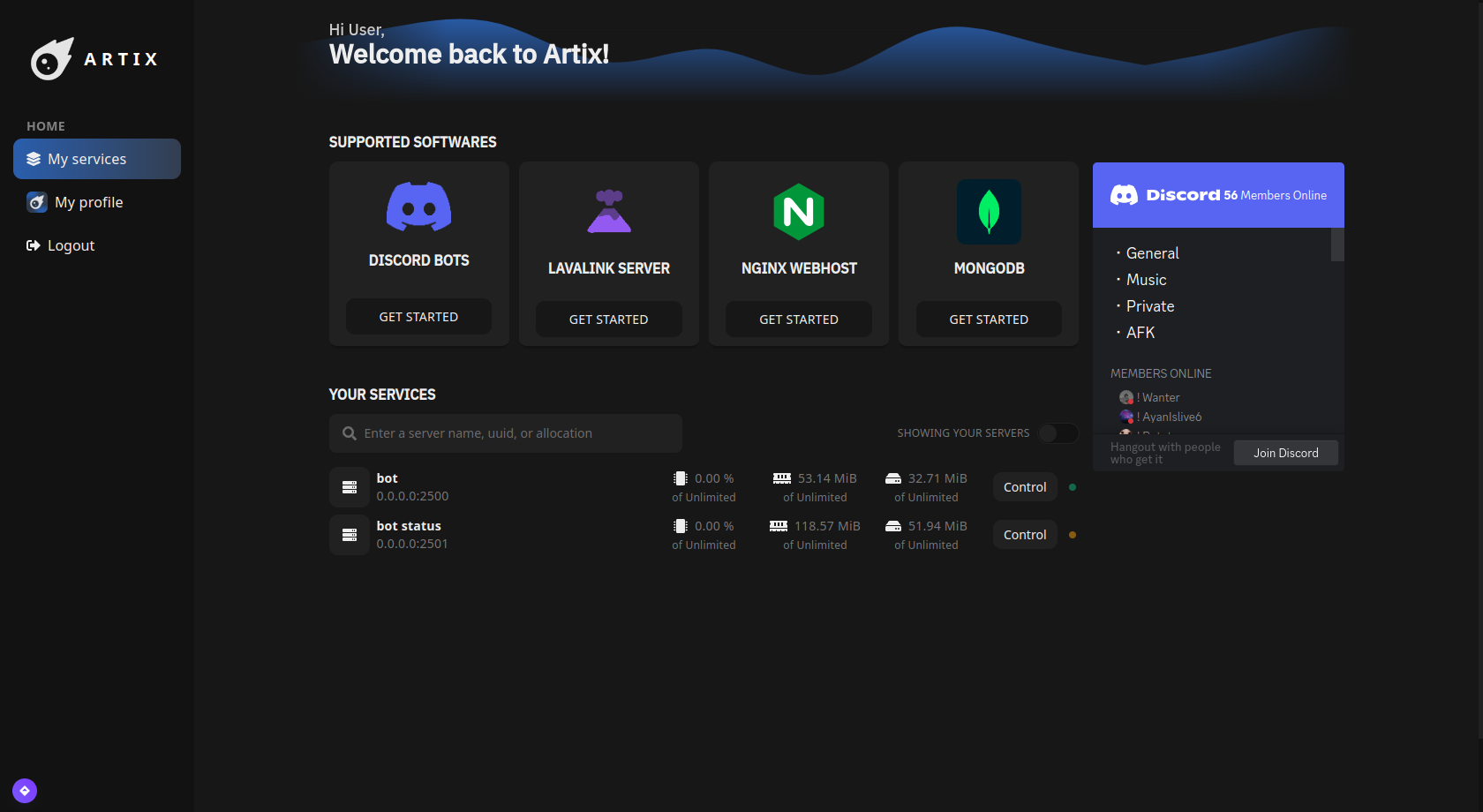Open Control for the bot server
1483x812 pixels.
[1025, 487]
